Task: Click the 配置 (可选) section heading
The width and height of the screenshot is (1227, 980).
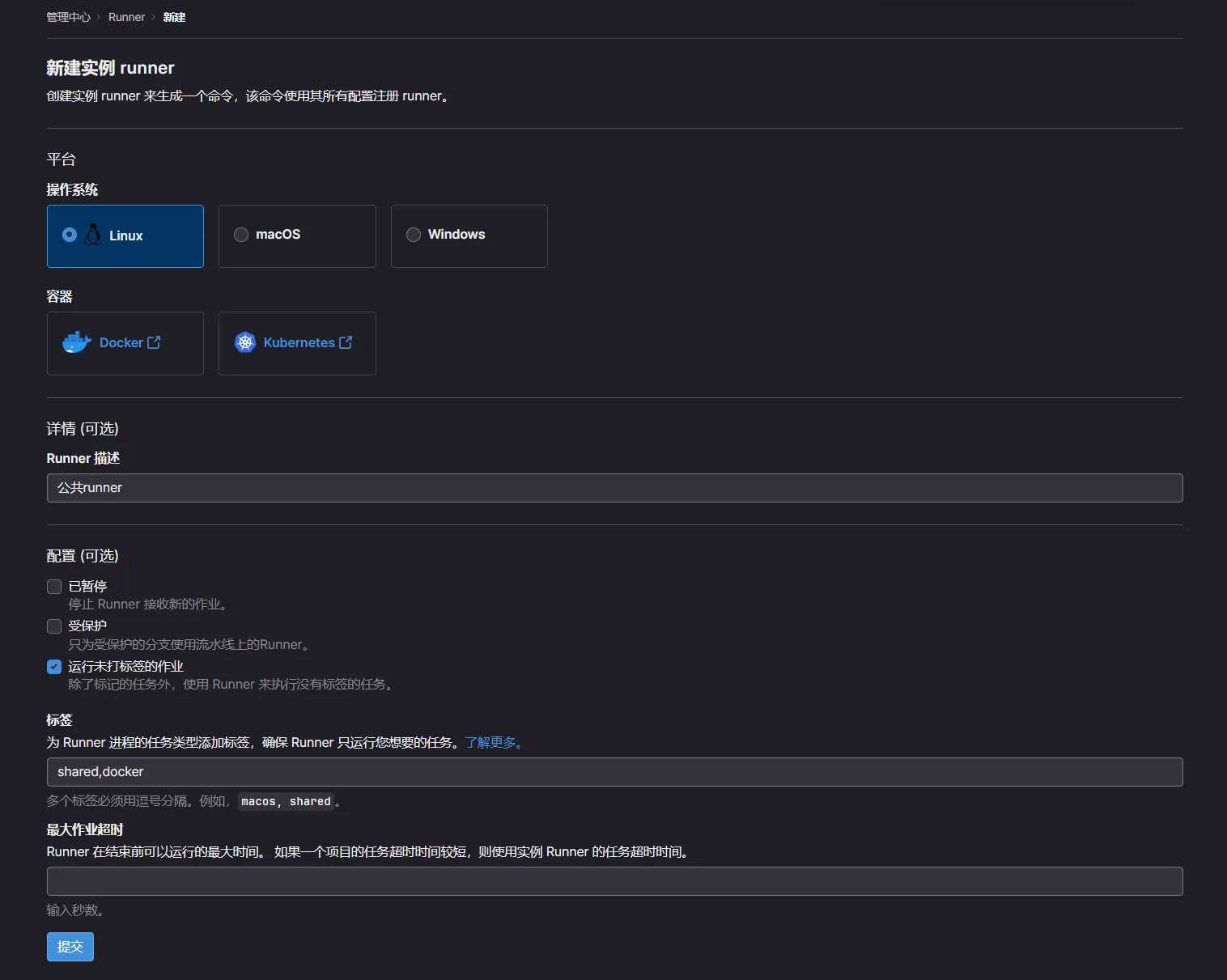Action: coord(83,556)
